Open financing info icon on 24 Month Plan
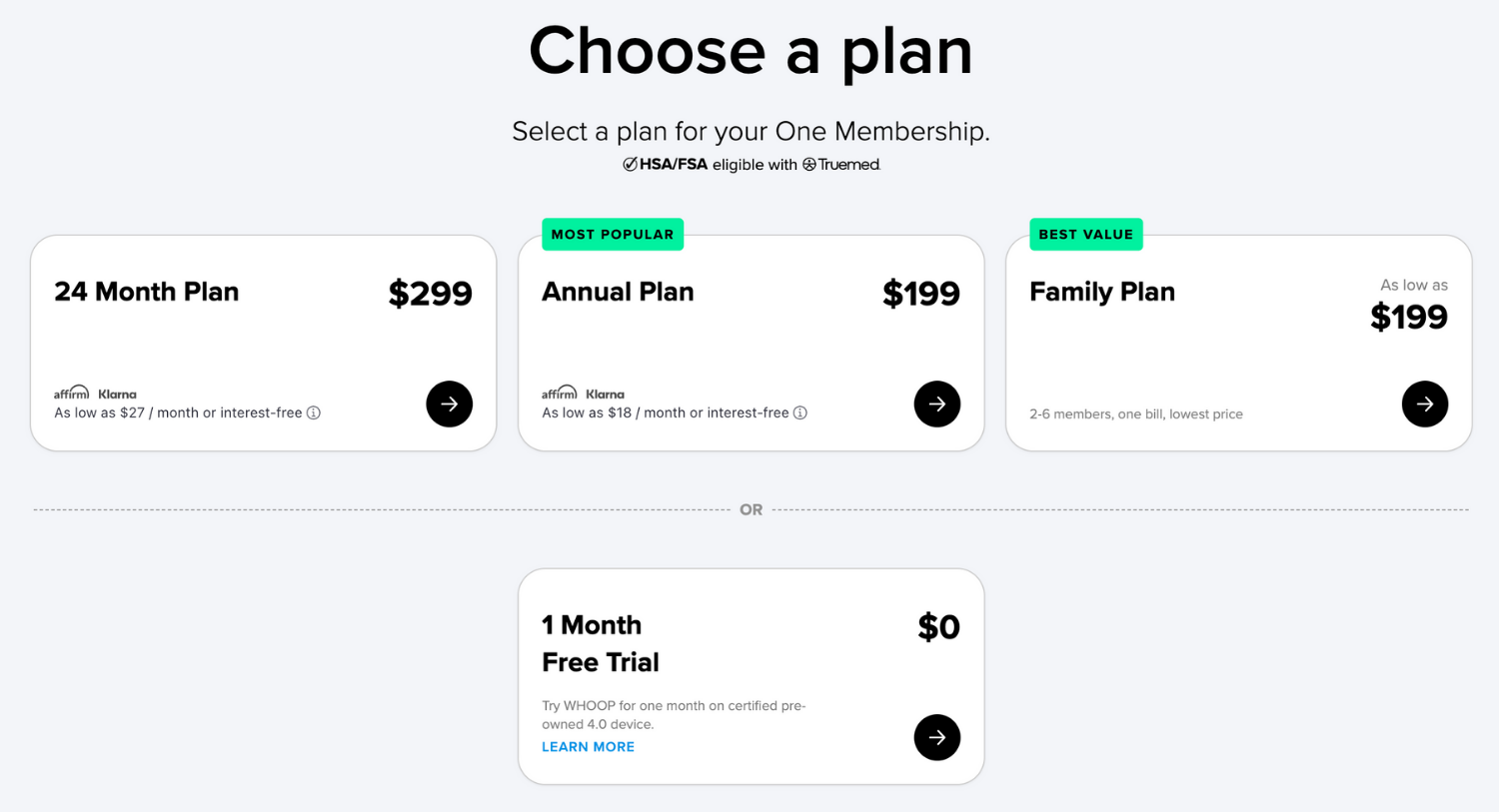This screenshot has height=812, width=1499. [314, 412]
